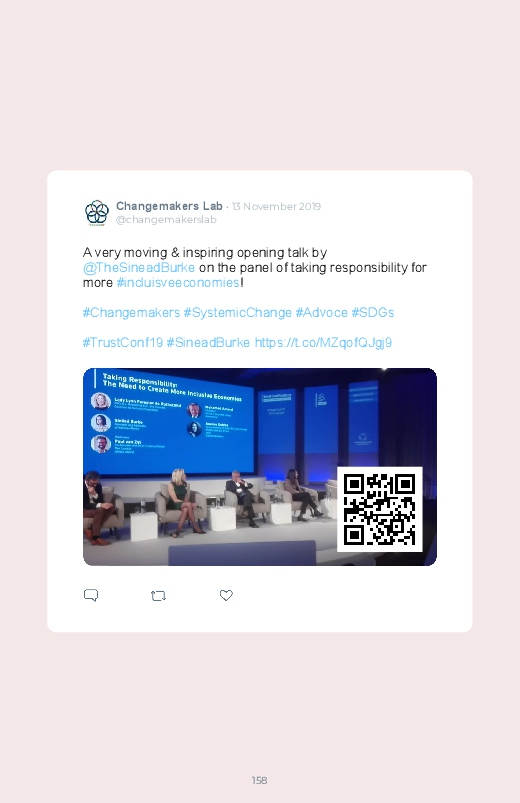Open the #TrustConf19 hashtag
Screen dimensions: 520x803
tap(122, 343)
